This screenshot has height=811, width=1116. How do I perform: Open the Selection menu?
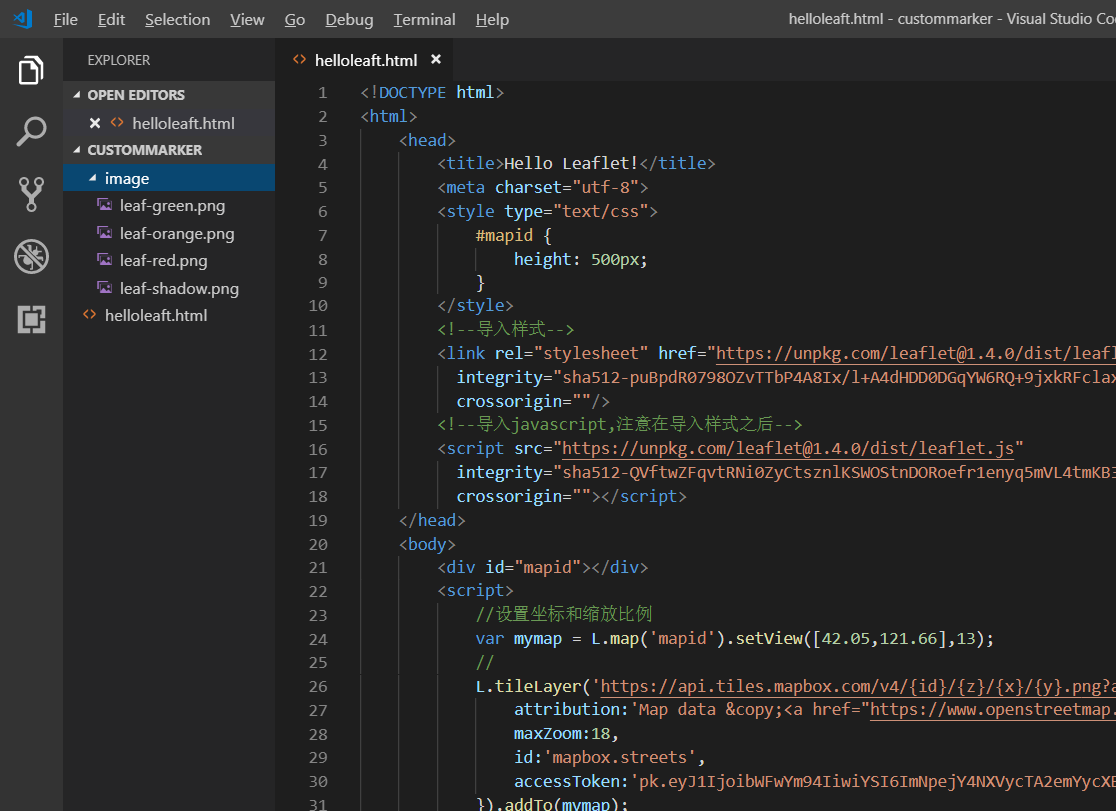(177, 19)
